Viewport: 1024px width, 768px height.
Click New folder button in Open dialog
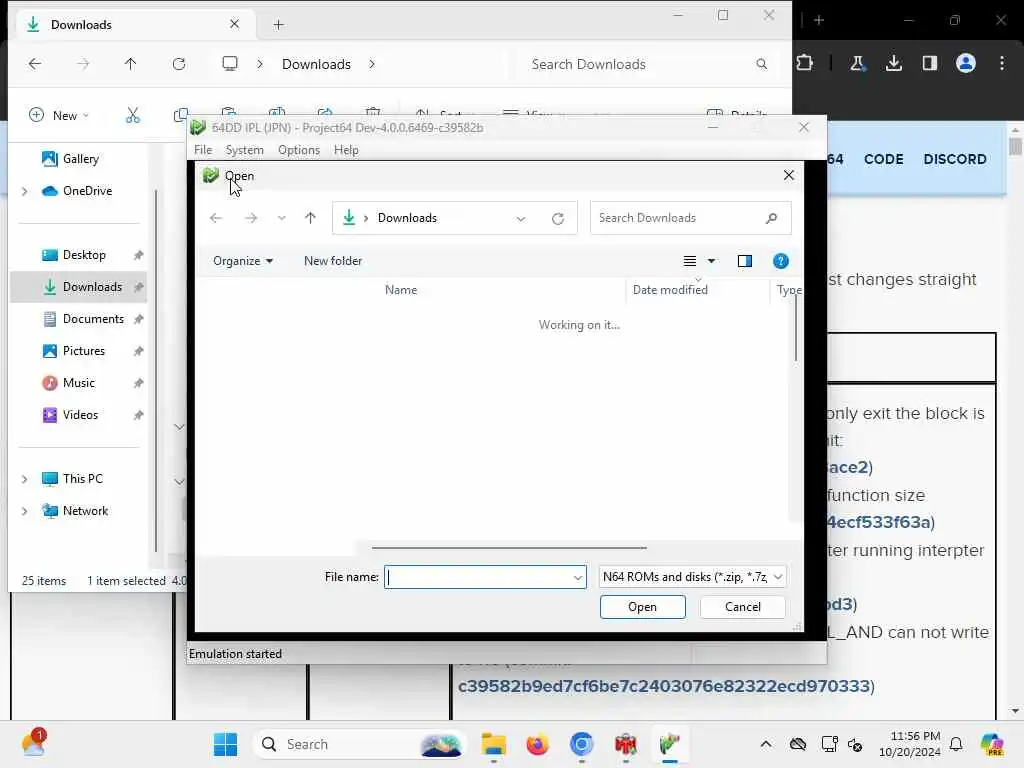tap(333, 261)
